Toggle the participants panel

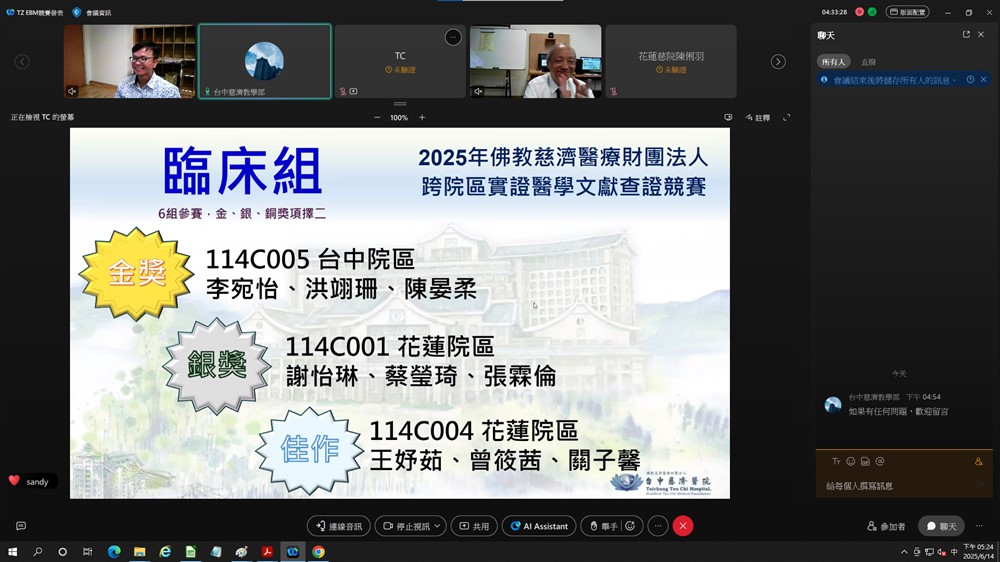point(886,526)
